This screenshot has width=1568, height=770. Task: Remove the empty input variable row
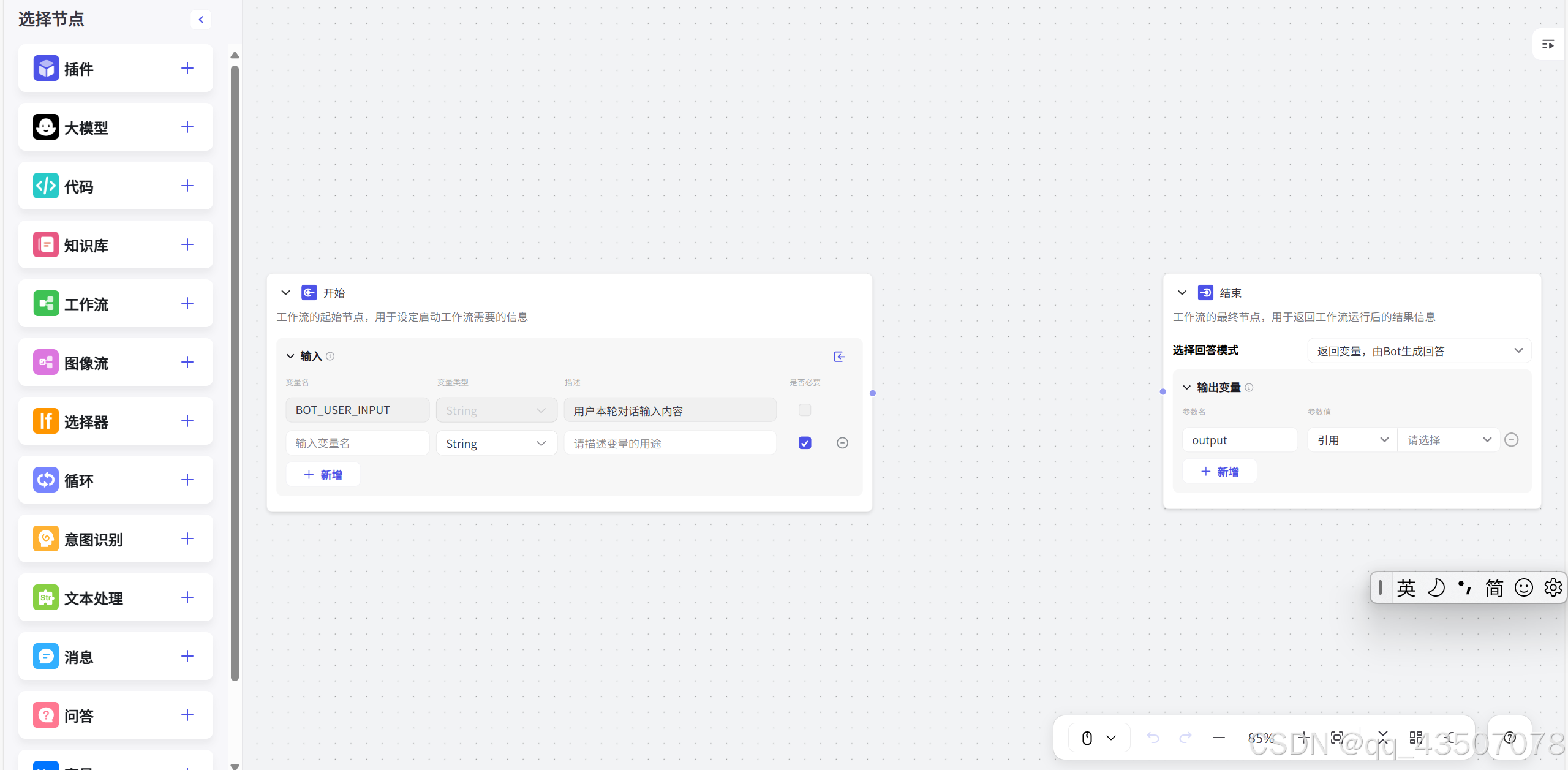click(842, 443)
